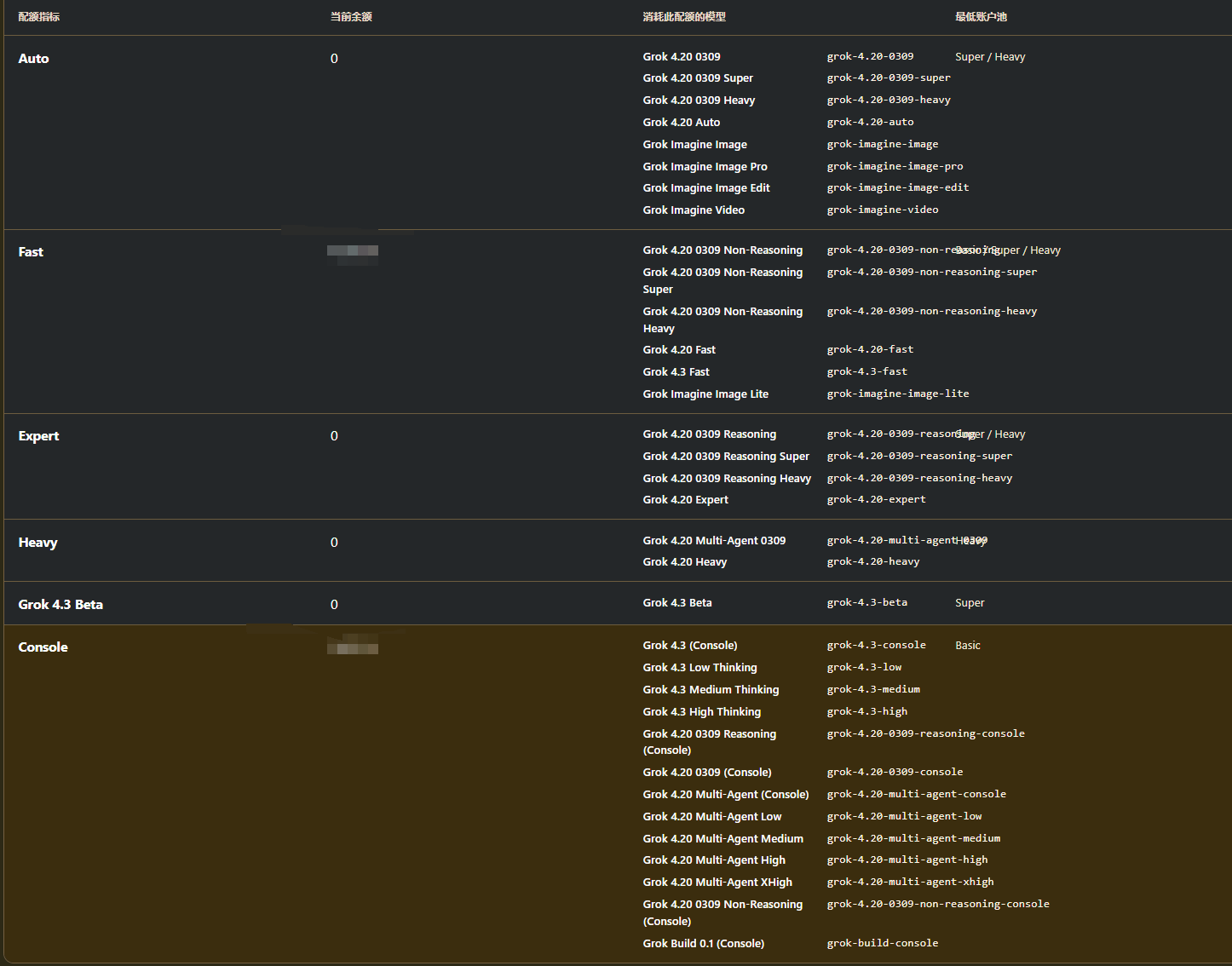Click the model ID grok-4.3-beta
Viewport: 1232px width, 966px height.
click(866, 602)
